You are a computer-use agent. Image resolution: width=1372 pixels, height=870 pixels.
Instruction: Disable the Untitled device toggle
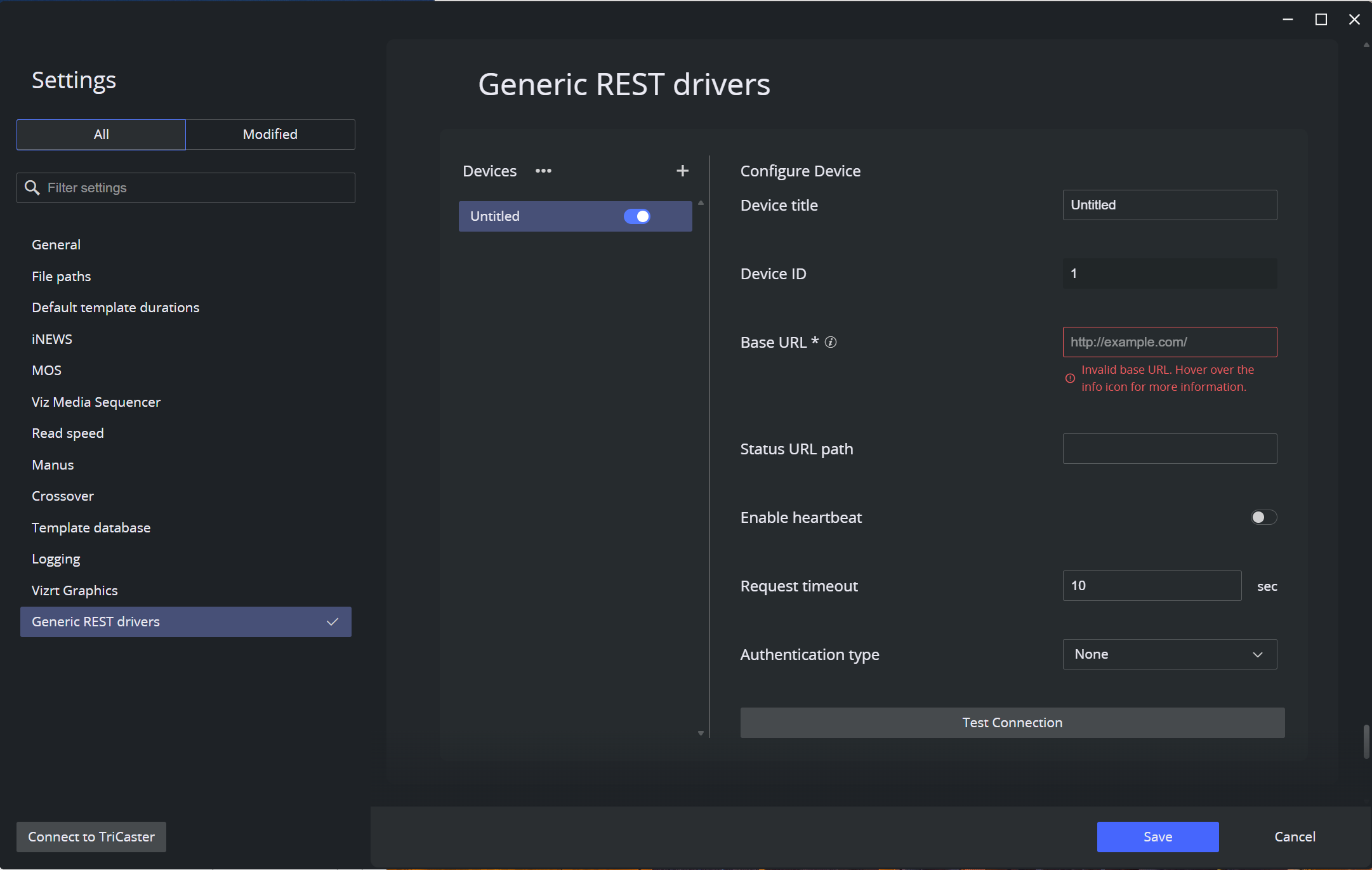click(x=637, y=216)
